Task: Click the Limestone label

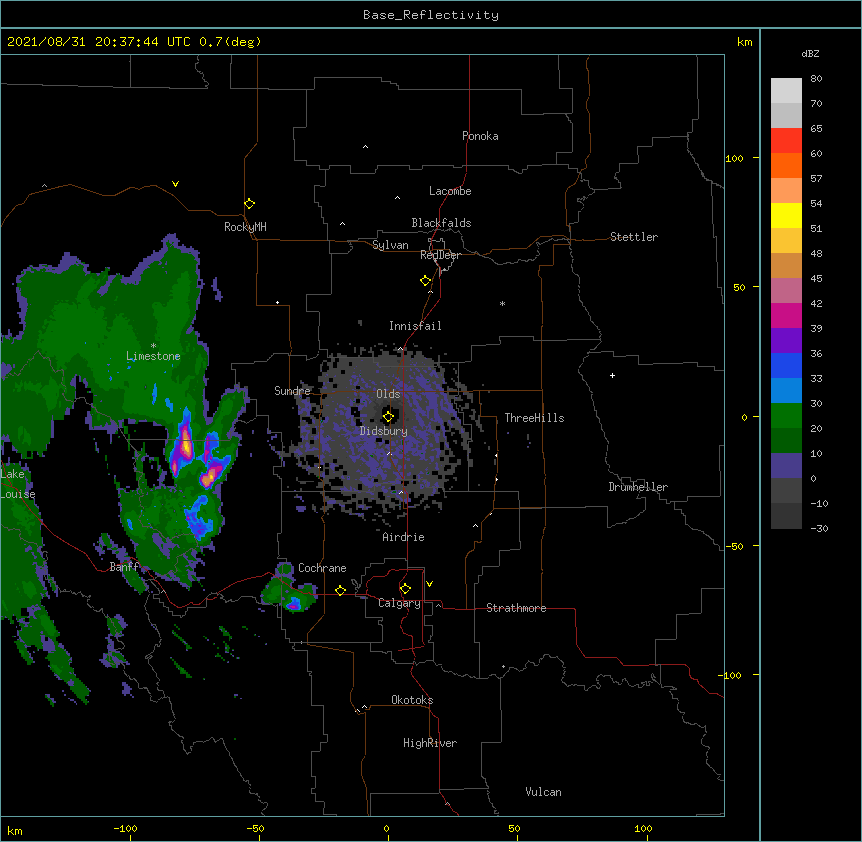Action: 153,356
